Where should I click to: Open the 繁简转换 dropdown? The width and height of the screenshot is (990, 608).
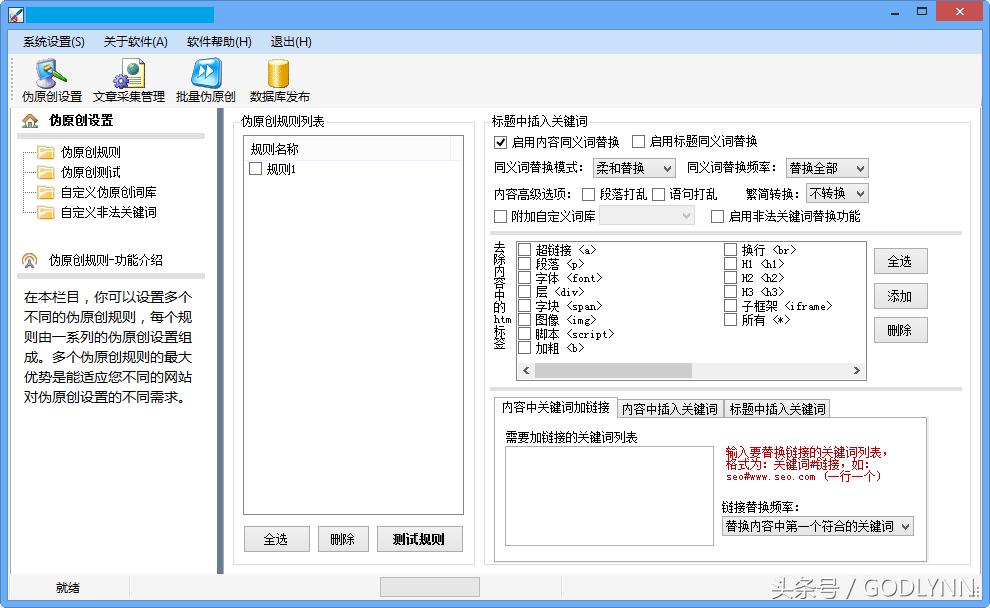coord(836,193)
